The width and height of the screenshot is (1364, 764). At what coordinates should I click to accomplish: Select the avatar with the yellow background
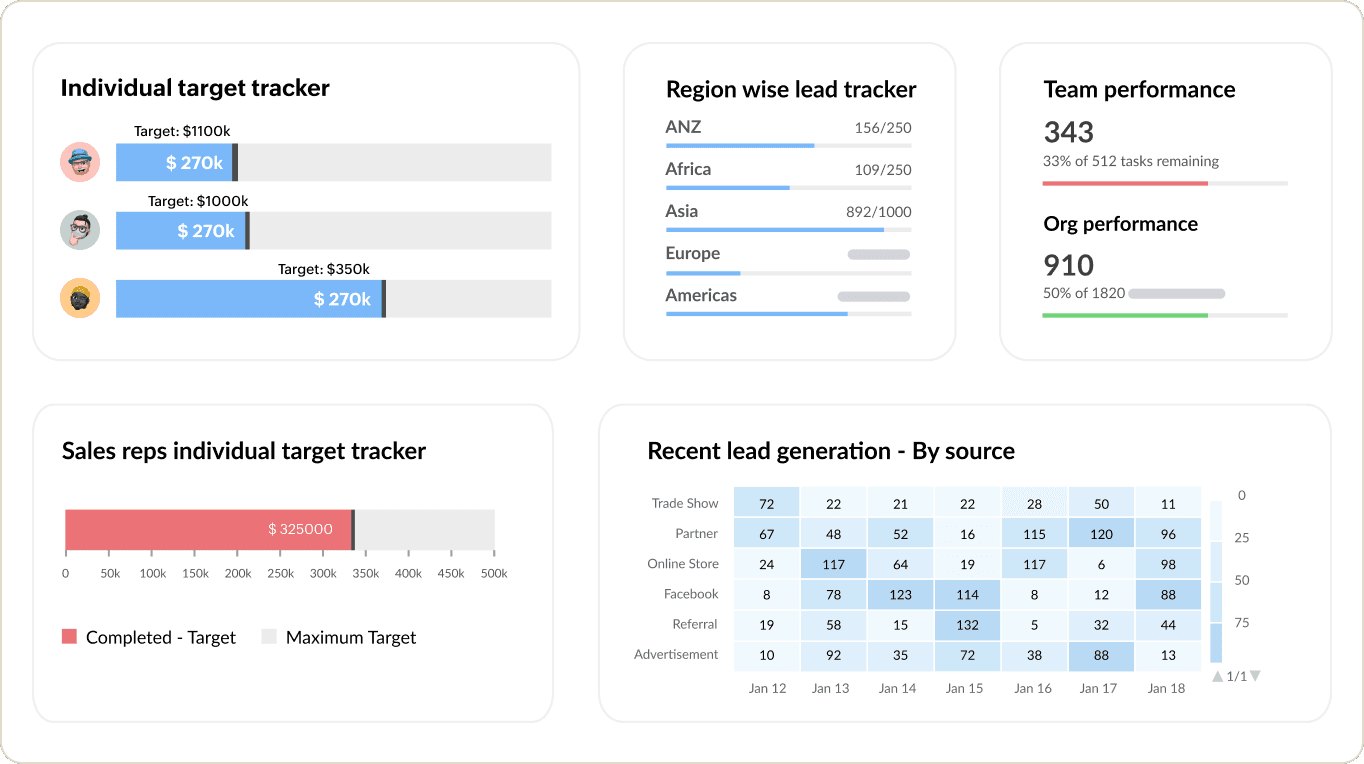click(80, 298)
